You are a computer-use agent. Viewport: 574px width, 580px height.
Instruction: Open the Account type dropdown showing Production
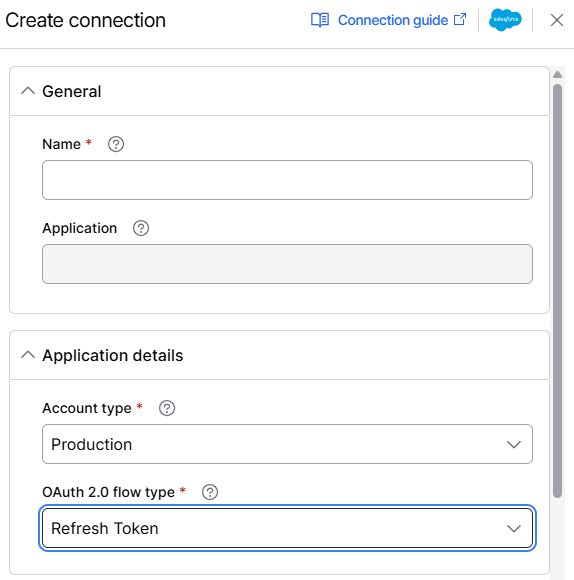[287, 444]
